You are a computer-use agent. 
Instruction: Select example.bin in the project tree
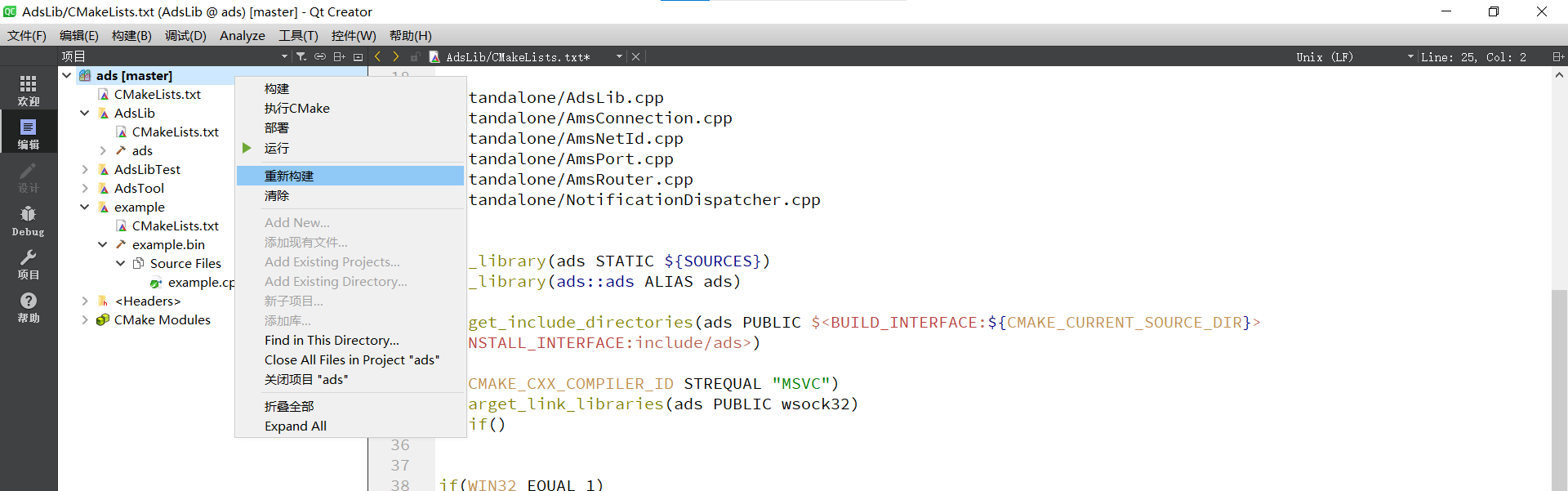click(x=168, y=244)
